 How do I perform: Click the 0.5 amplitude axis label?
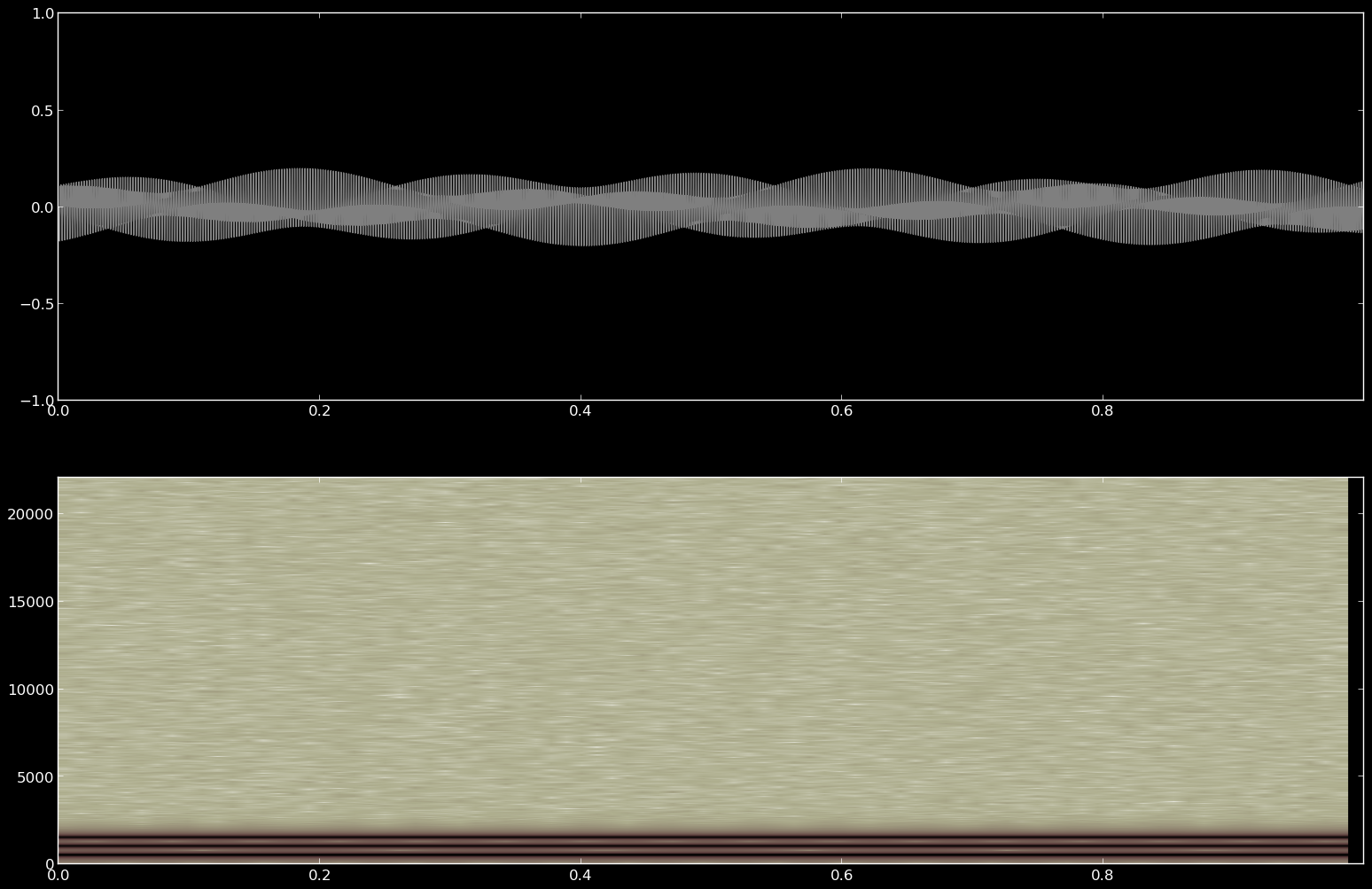(x=42, y=111)
